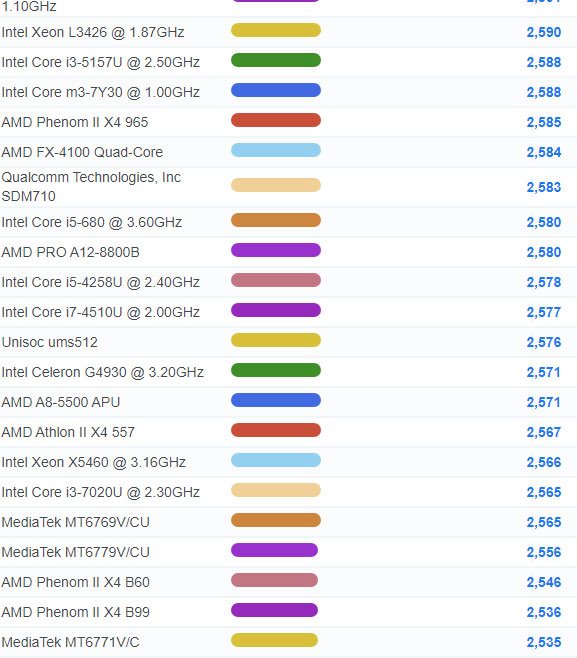Click pink bar for Intel Core i5-4258U

click(x=276, y=280)
